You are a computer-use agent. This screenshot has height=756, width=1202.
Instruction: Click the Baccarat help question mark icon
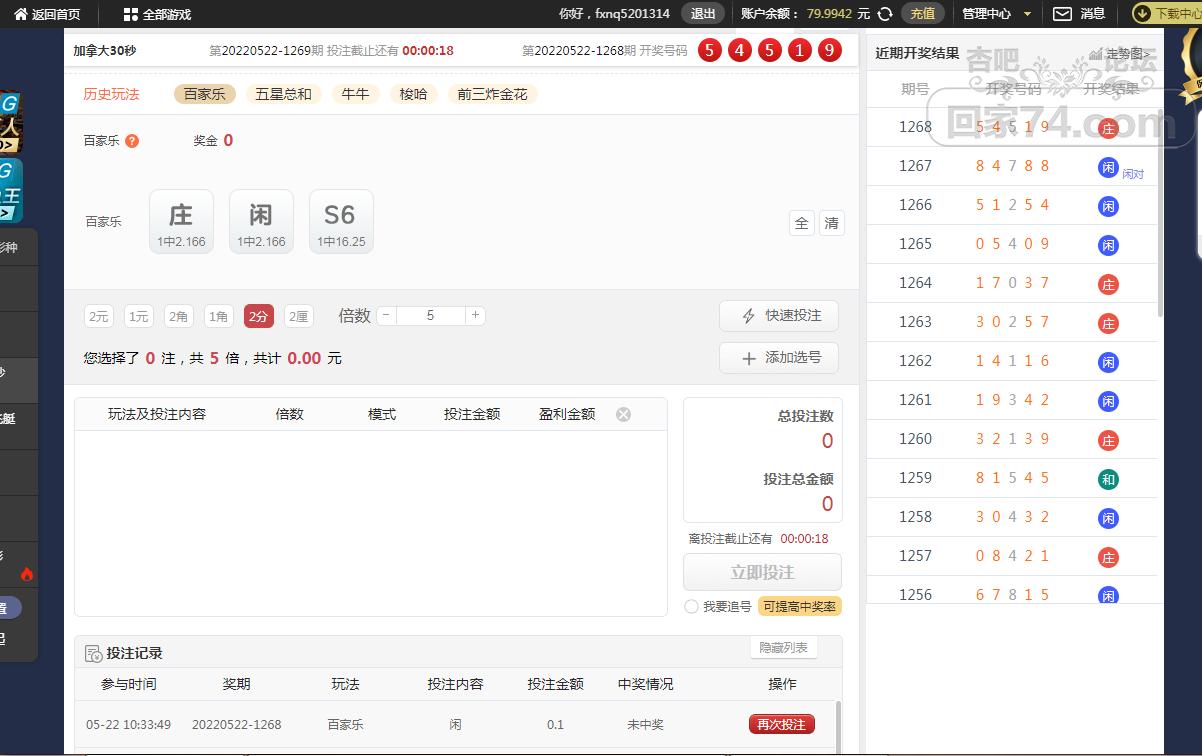click(x=132, y=141)
